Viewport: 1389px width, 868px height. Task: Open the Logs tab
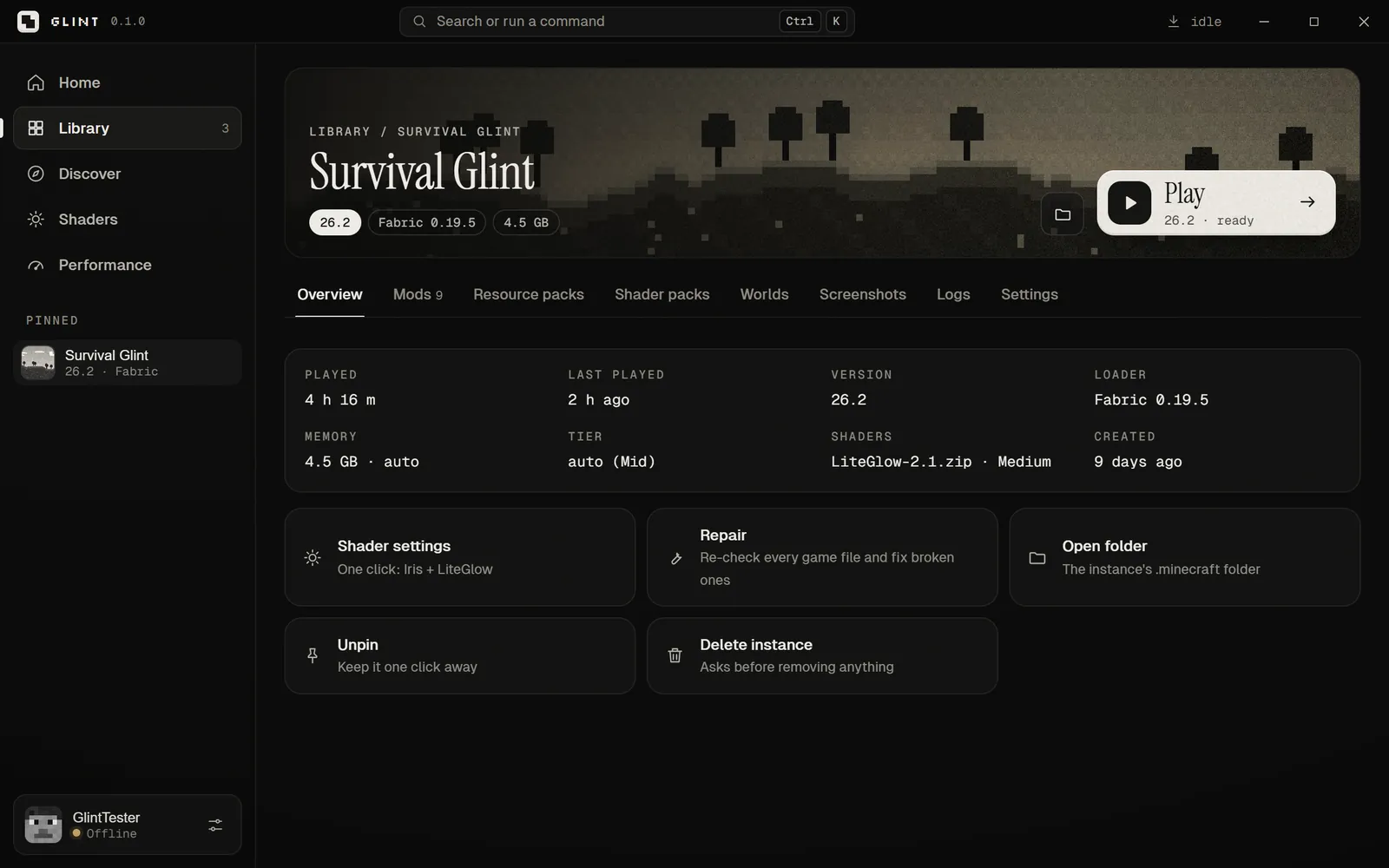tap(953, 294)
